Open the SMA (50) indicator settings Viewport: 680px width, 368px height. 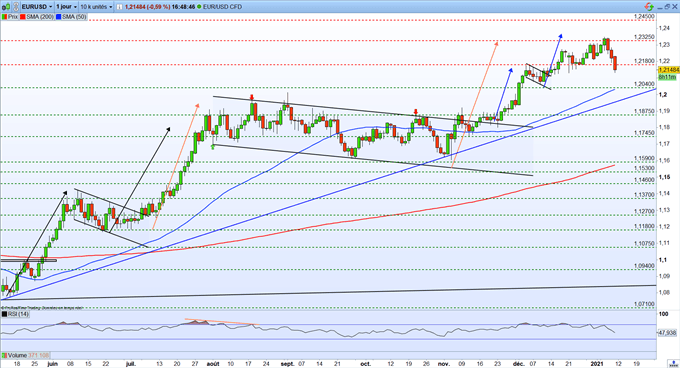pyautogui.click(x=74, y=17)
